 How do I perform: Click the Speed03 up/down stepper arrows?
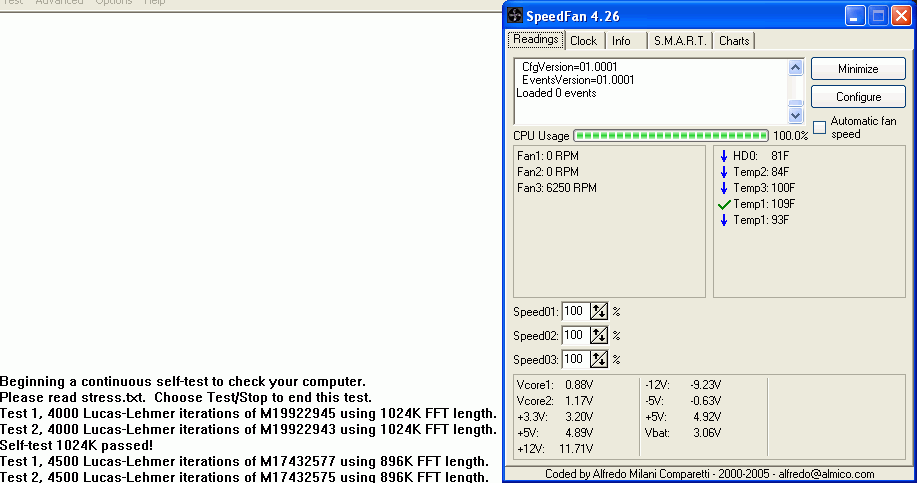coord(598,359)
